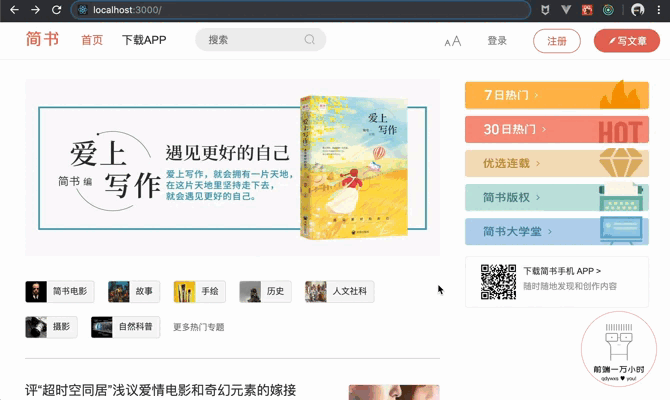The height and width of the screenshot is (400, 670).
Task: Click the 注册 button
Action: (x=557, y=41)
